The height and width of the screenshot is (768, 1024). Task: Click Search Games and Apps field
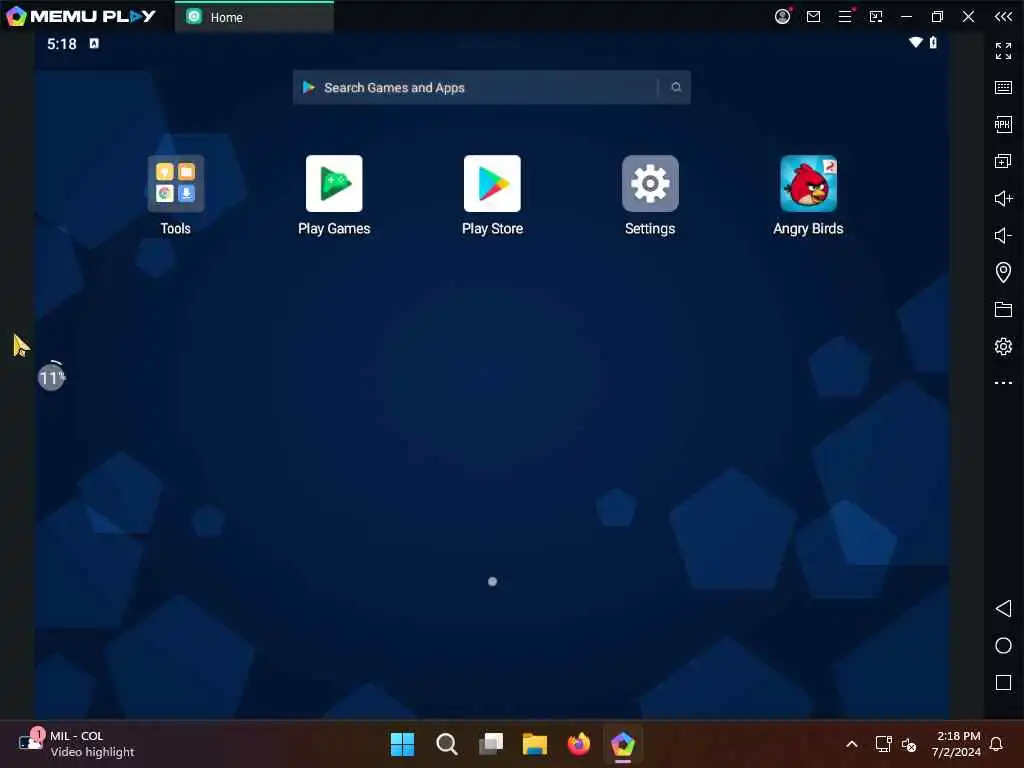491,87
